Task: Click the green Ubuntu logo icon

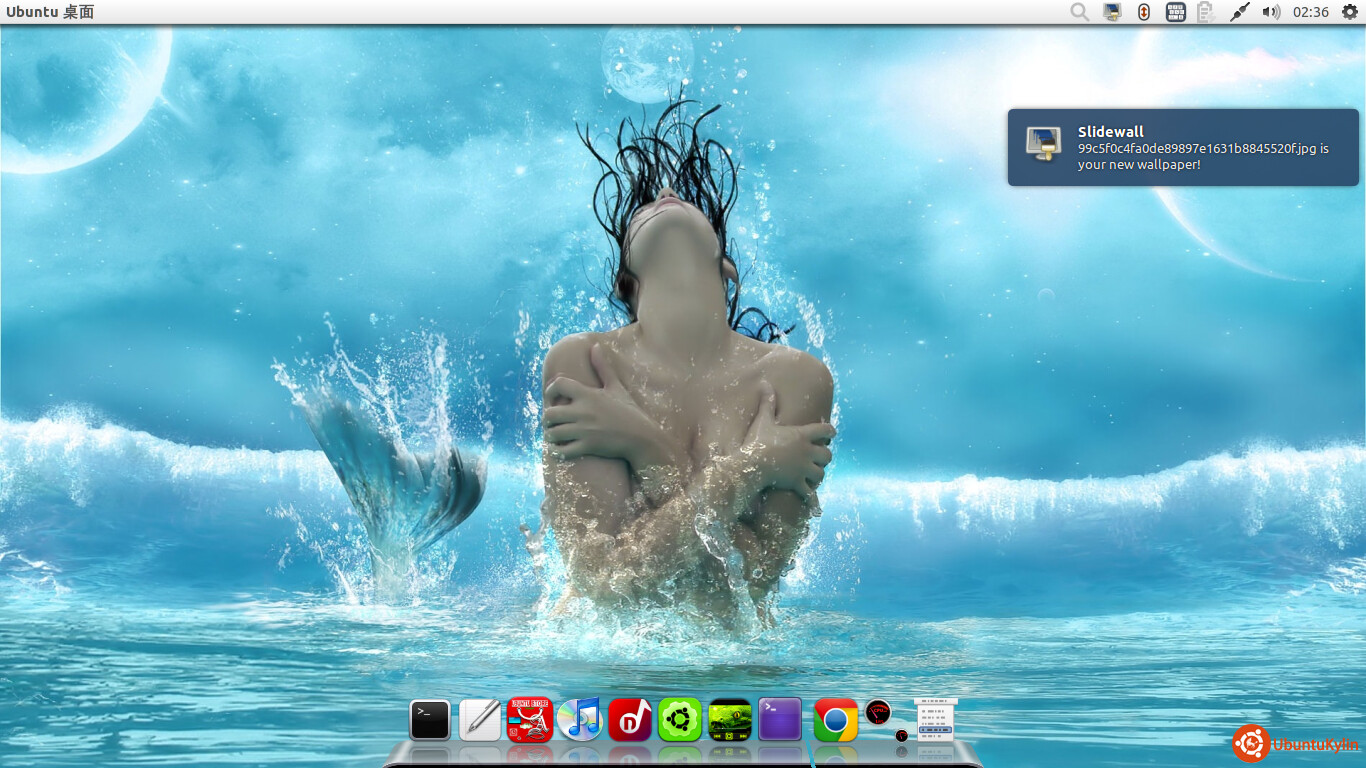Action: (680, 720)
